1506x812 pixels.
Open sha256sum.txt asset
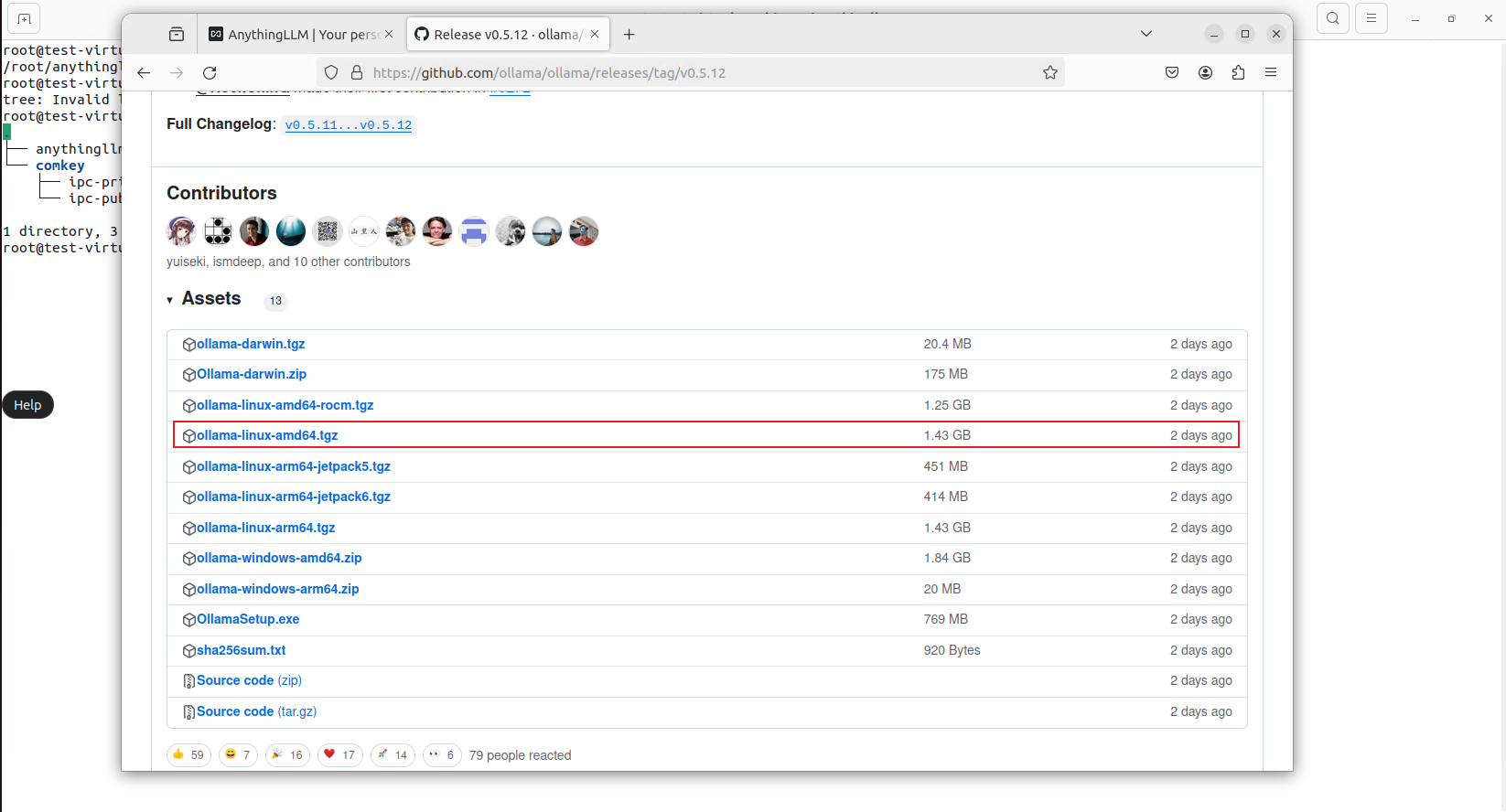click(242, 650)
